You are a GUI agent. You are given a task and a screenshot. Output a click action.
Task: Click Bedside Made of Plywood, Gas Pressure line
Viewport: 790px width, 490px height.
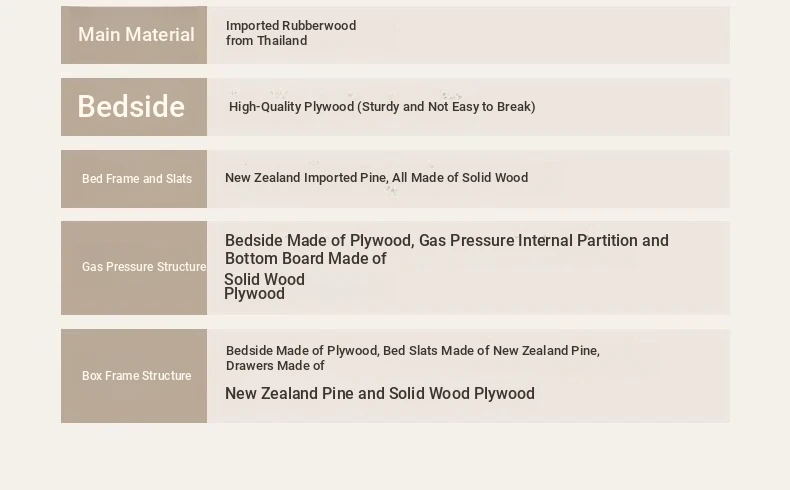point(446,240)
